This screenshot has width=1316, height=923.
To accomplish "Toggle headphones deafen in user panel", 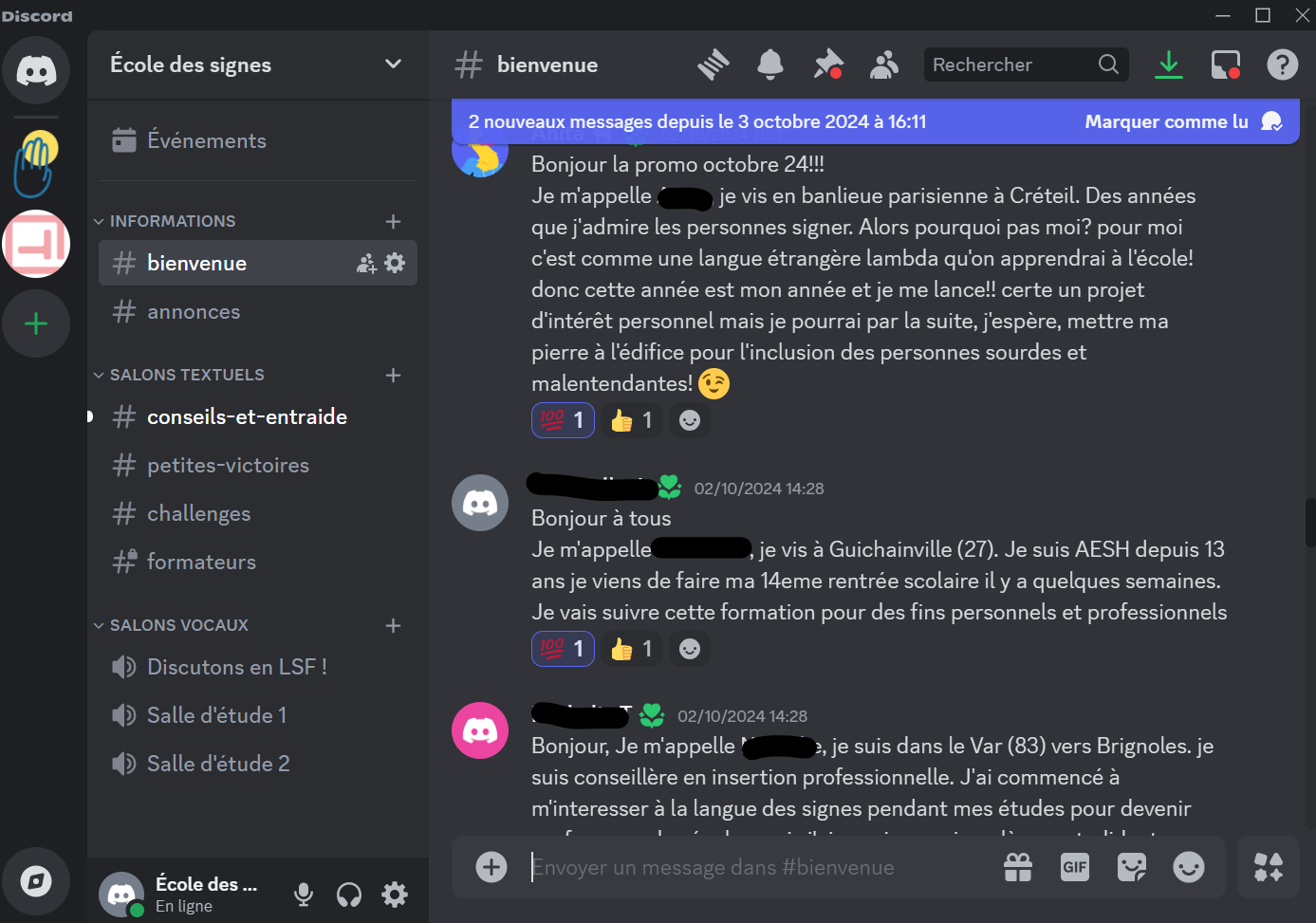I will point(349,895).
